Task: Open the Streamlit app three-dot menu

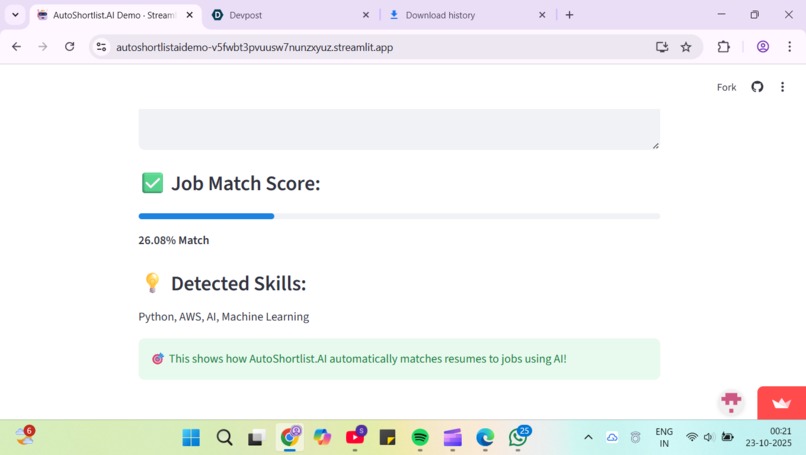Action: pyautogui.click(x=782, y=87)
